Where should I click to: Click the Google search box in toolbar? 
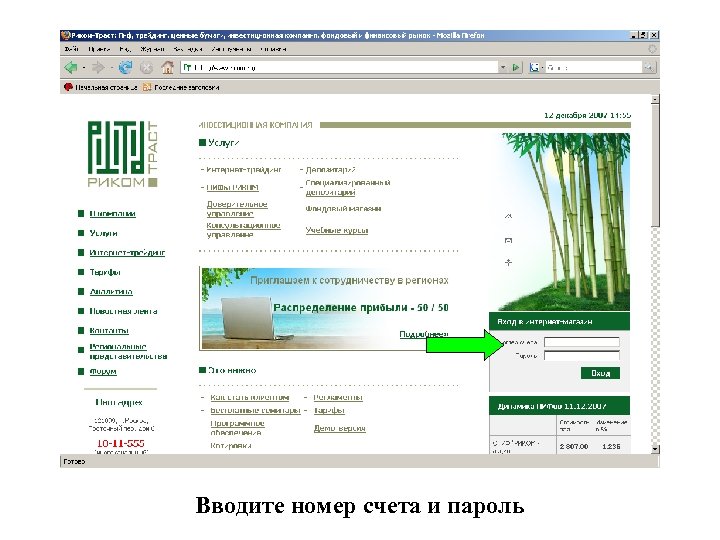click(594, 68)
